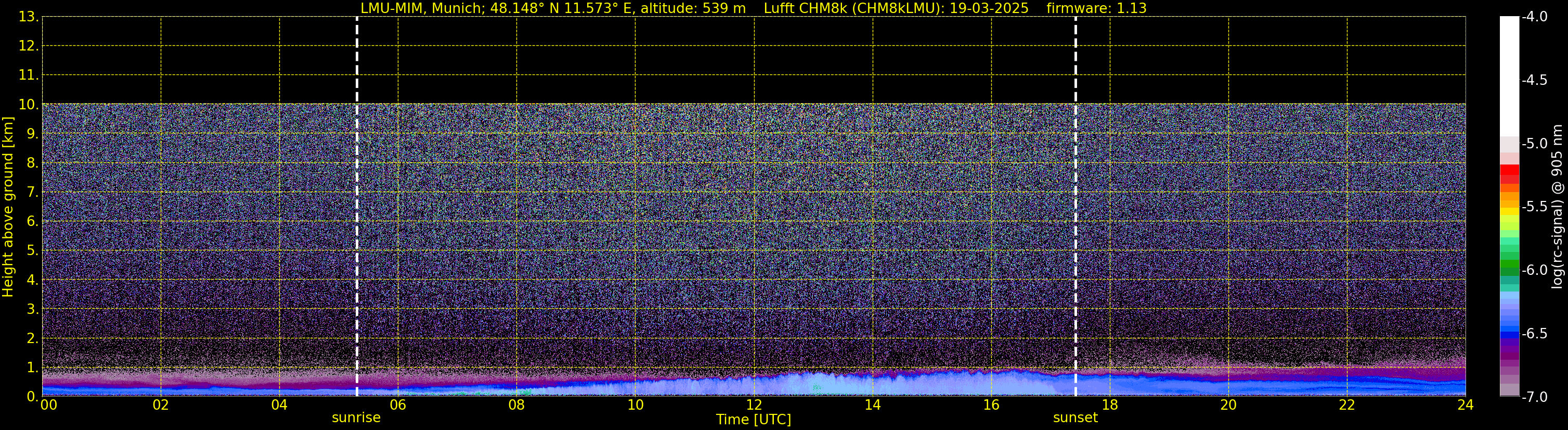This screenshot has height=430, width=1568.
Task: Click the '11.' height axis tick label
Action: [29, 75]
